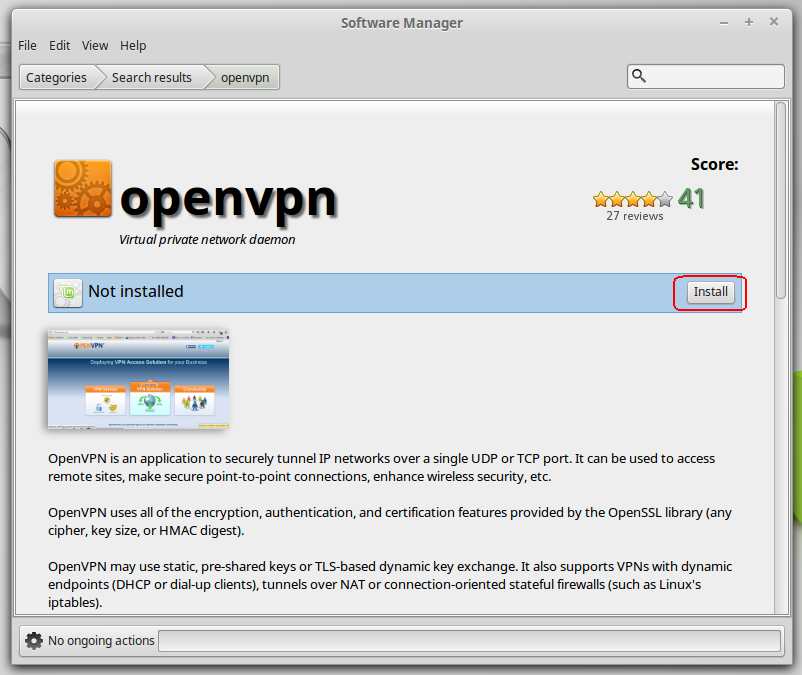Focus the search input field
Screen dimensions: 802x675
[706, 76]
